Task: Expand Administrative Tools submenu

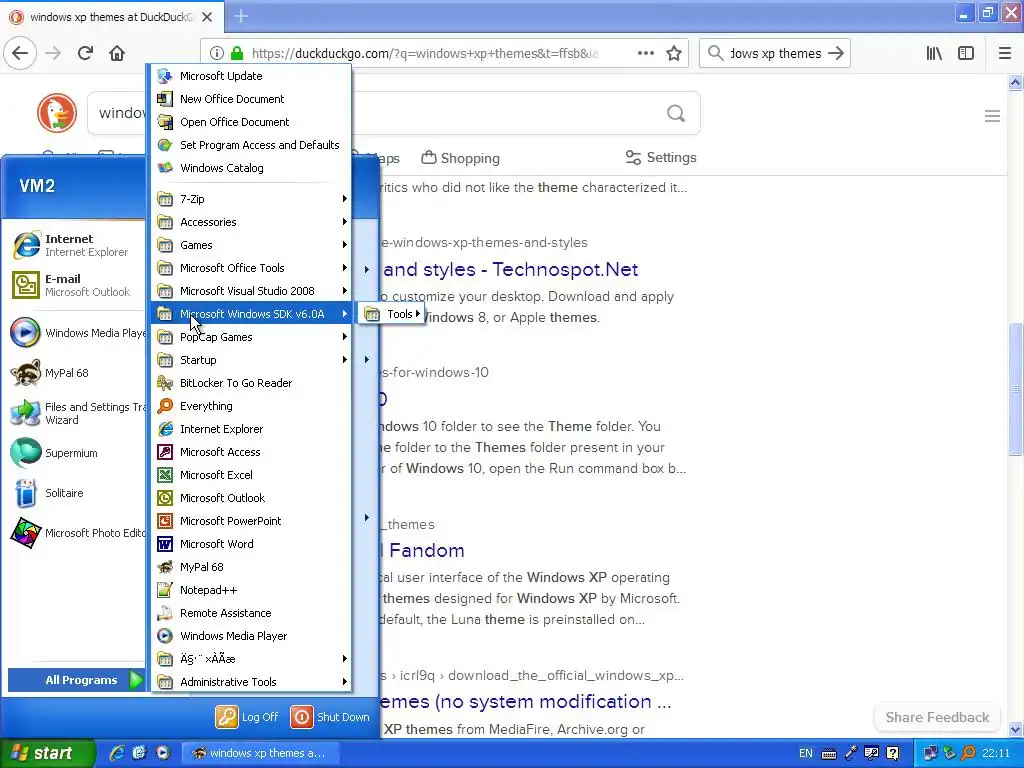Action: (251, 682)
